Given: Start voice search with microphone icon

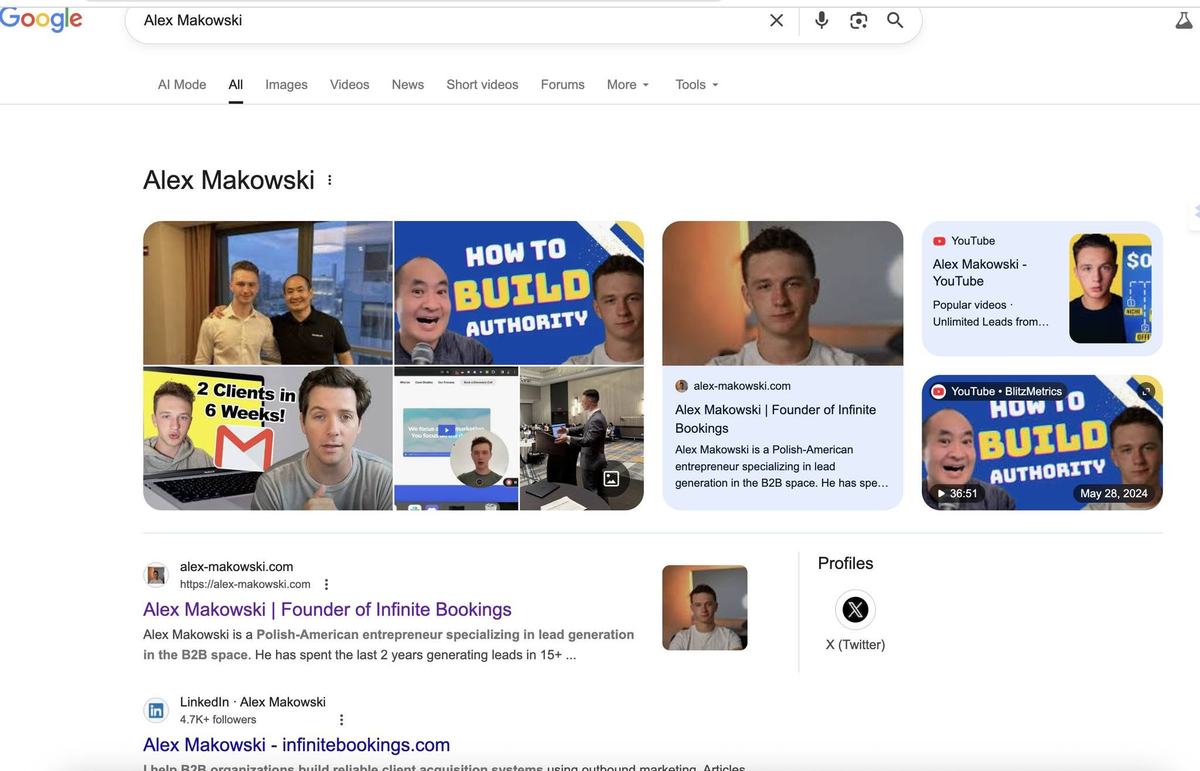Looking at the screenshot, I should (x=822, y=20).
